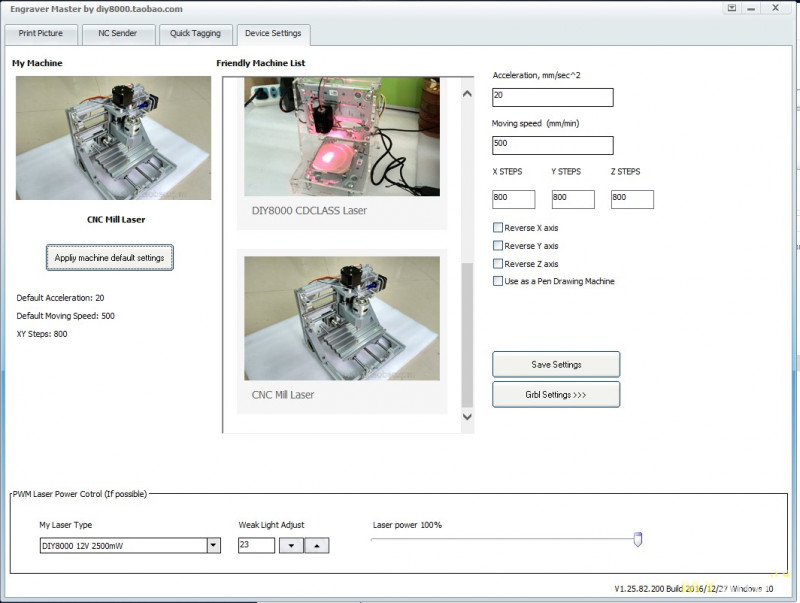Select the Device Settings tab
800x603 pixels.
coord(273,34)
